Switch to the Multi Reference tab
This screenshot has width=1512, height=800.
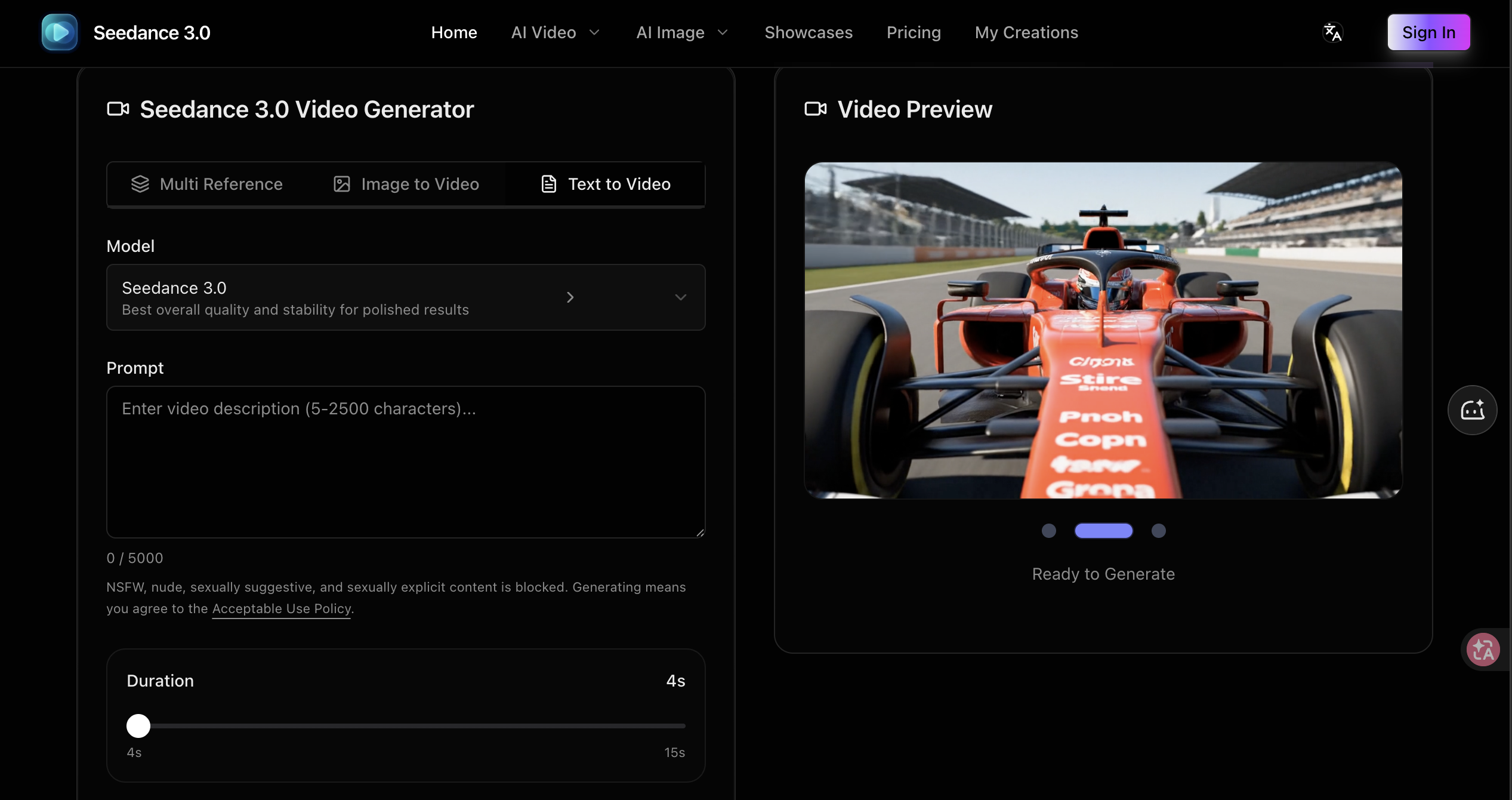[206, 184]
